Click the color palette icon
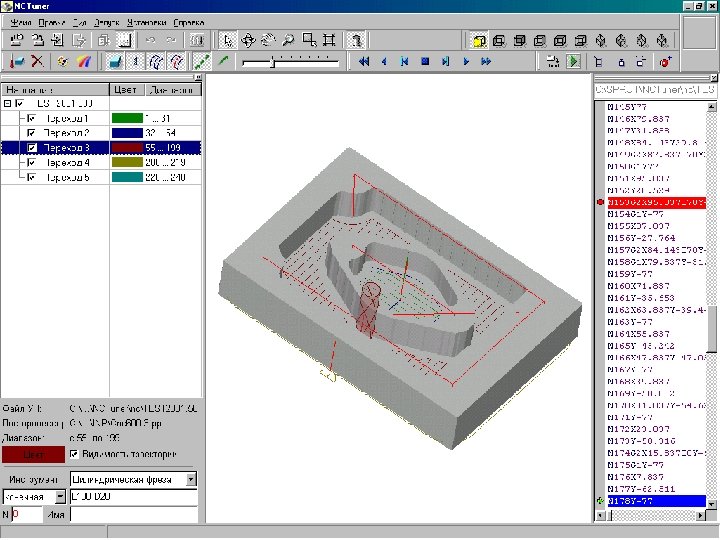The image size is (720, 540). pos(63,62)
